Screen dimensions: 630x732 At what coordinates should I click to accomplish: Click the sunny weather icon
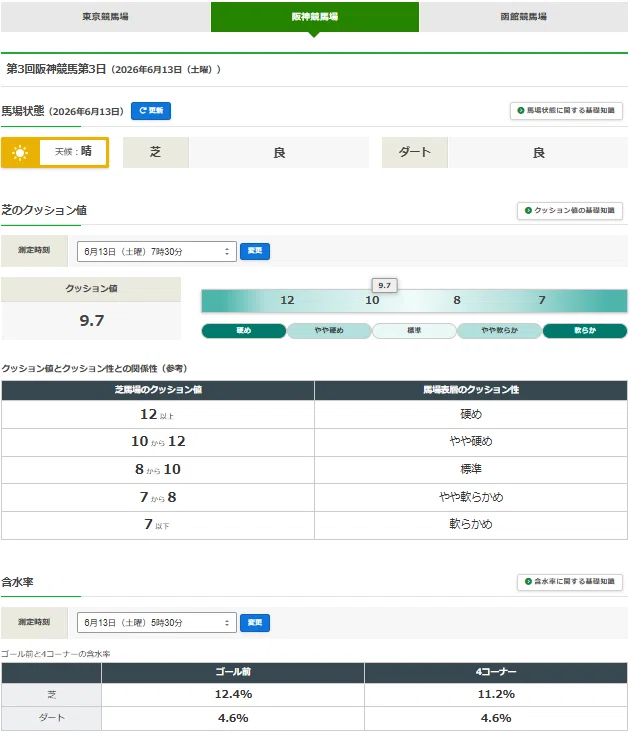tap(20, 152)
